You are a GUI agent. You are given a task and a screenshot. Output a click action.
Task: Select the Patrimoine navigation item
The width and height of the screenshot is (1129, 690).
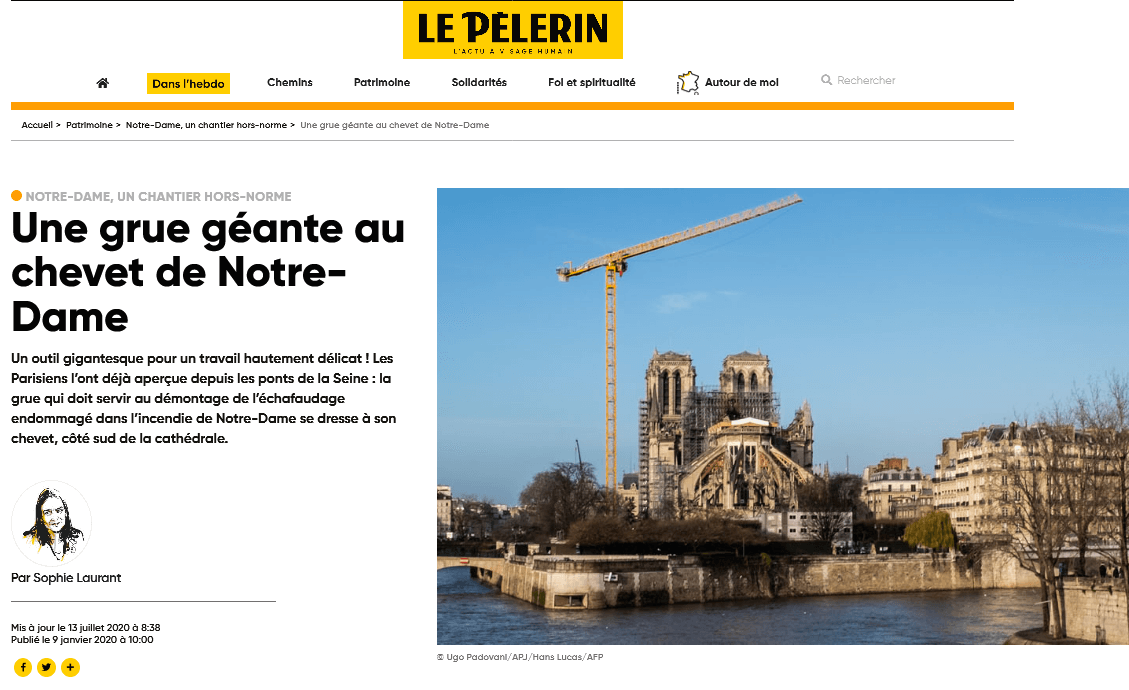coord(382,82)
